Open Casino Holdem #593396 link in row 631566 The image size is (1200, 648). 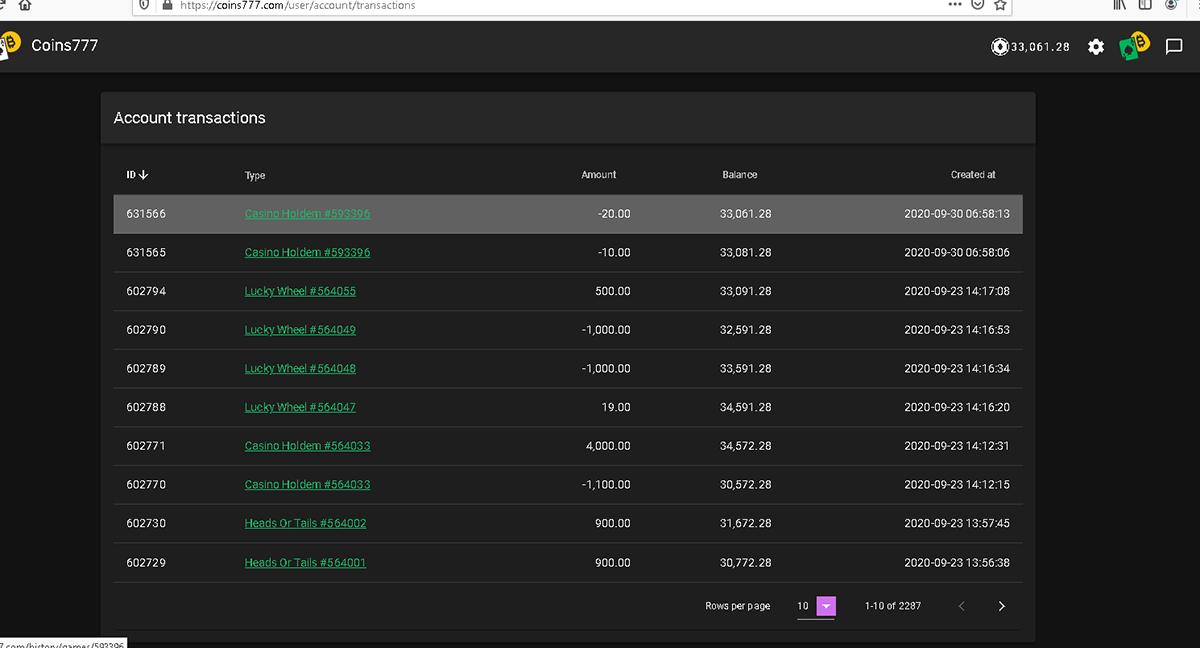tap(307, 214)
